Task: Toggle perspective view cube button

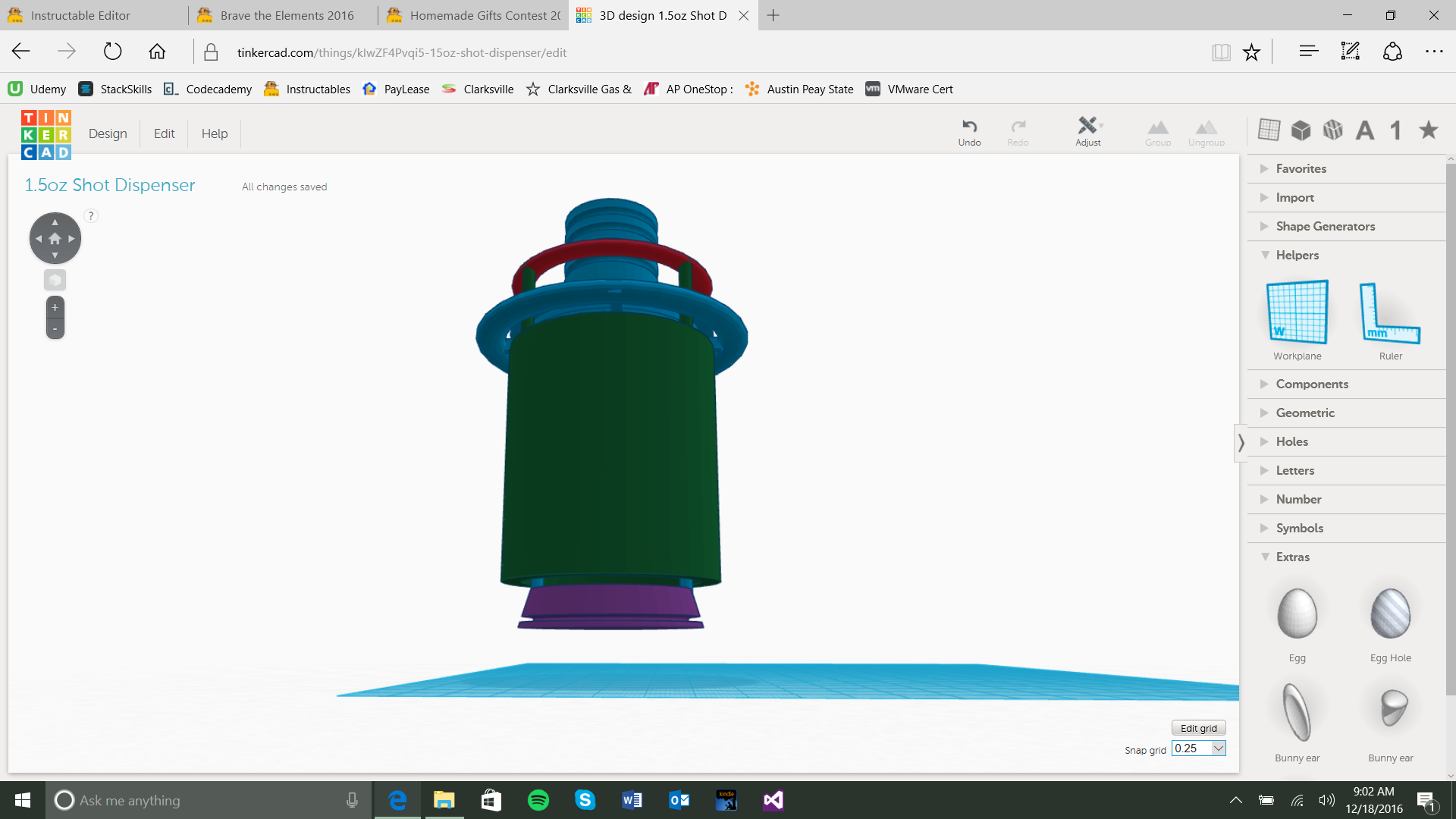Action: coord(55,281)
